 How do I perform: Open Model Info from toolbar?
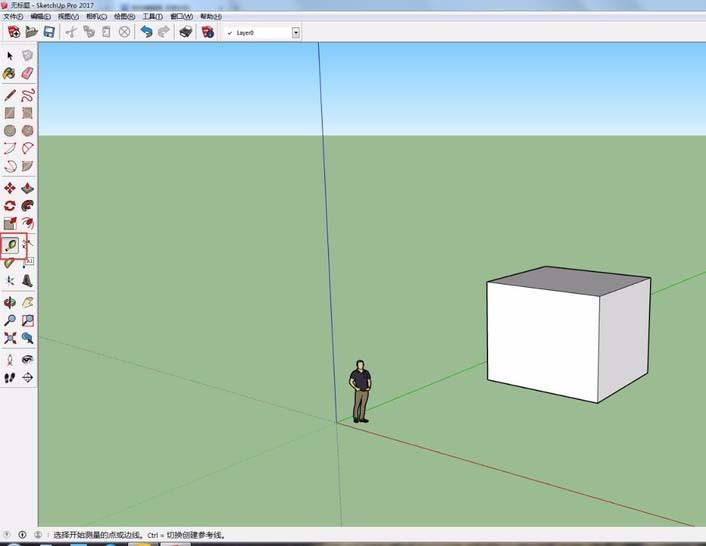208,32
